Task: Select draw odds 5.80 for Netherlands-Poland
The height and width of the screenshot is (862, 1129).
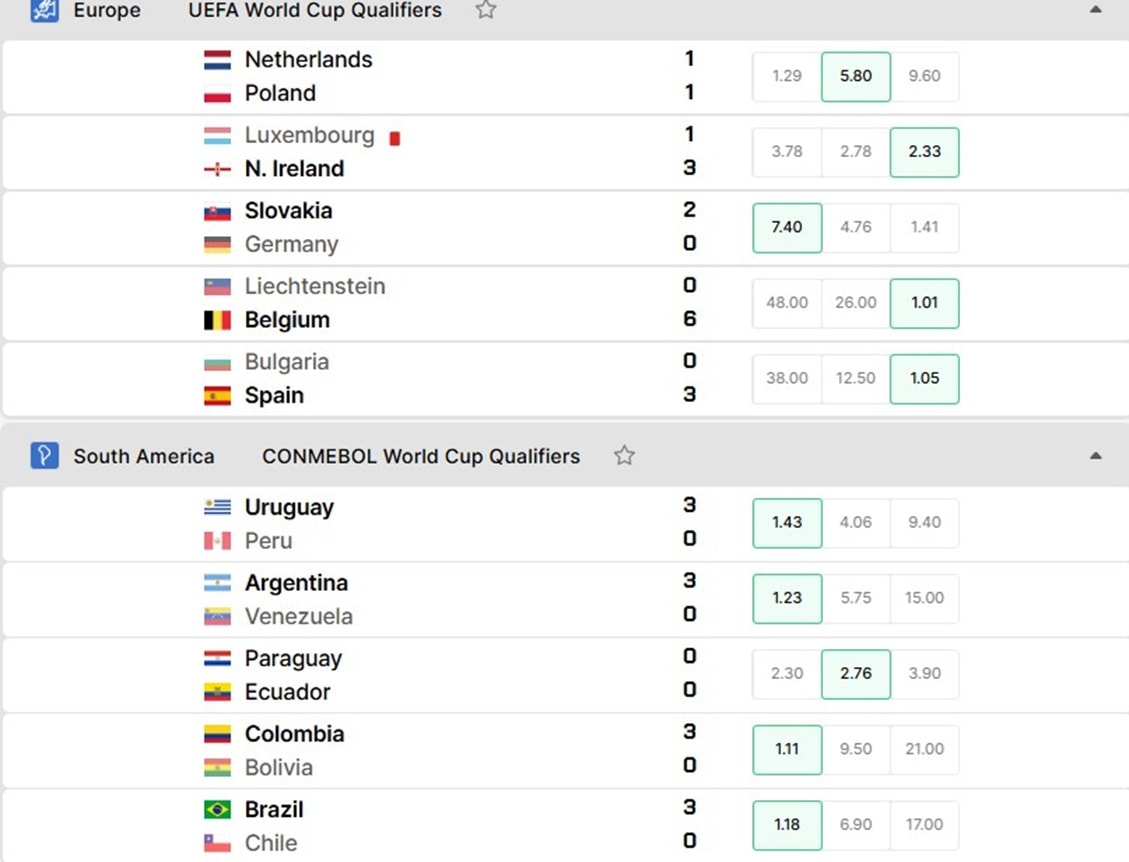Action: pos(855,76)
